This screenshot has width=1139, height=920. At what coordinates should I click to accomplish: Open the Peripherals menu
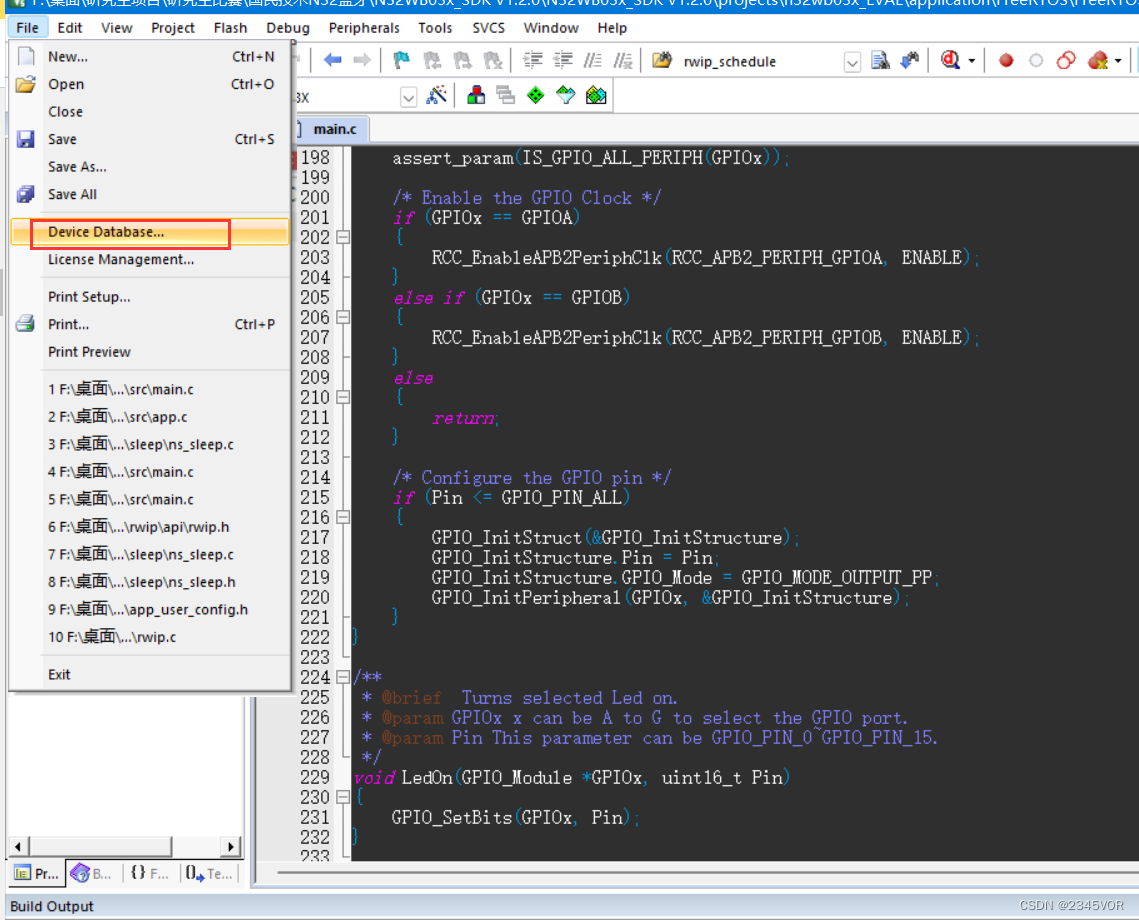click(x=364, y=28)
